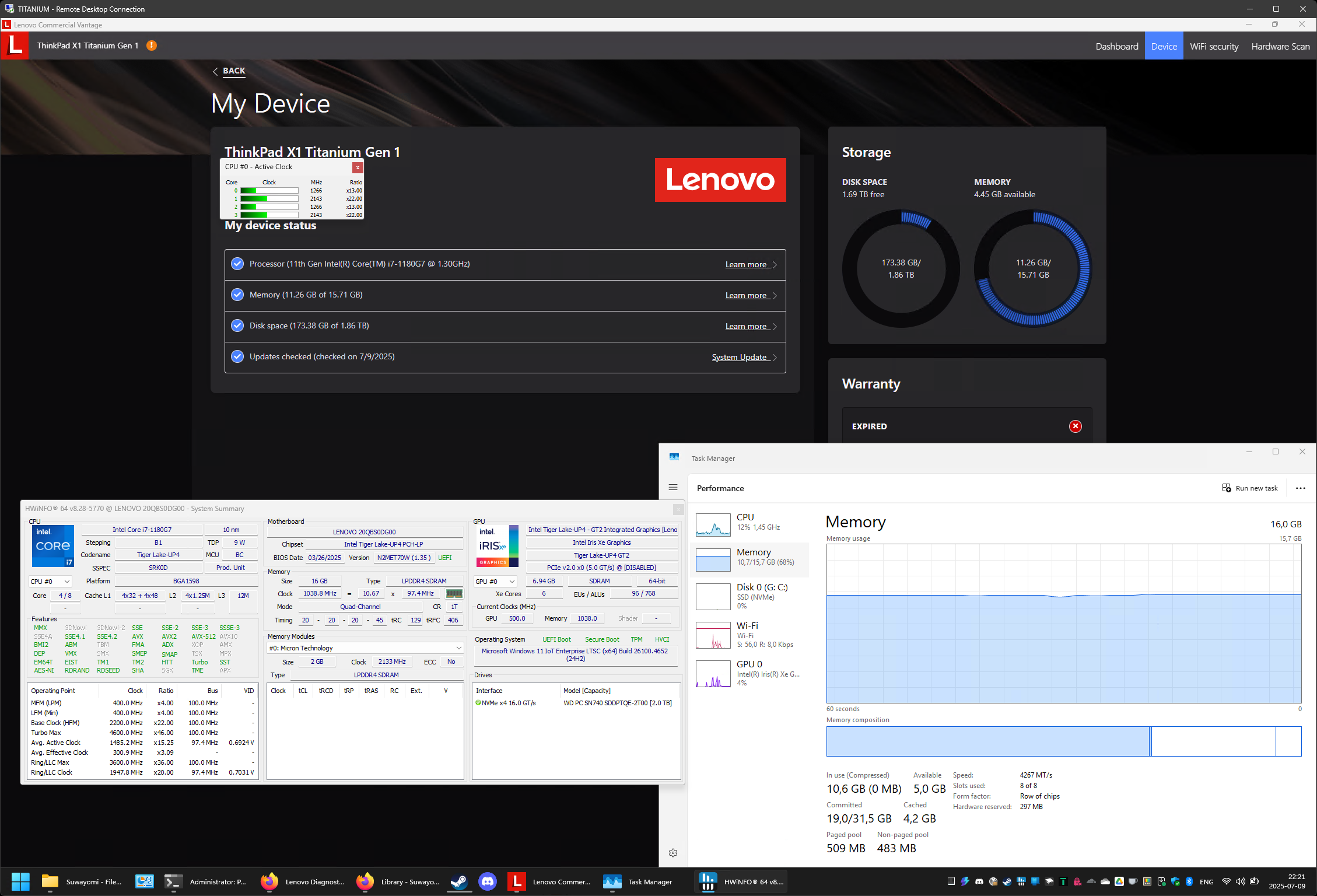Select Disk 0 (G: C:) performance item

click(x=749, y=596)
